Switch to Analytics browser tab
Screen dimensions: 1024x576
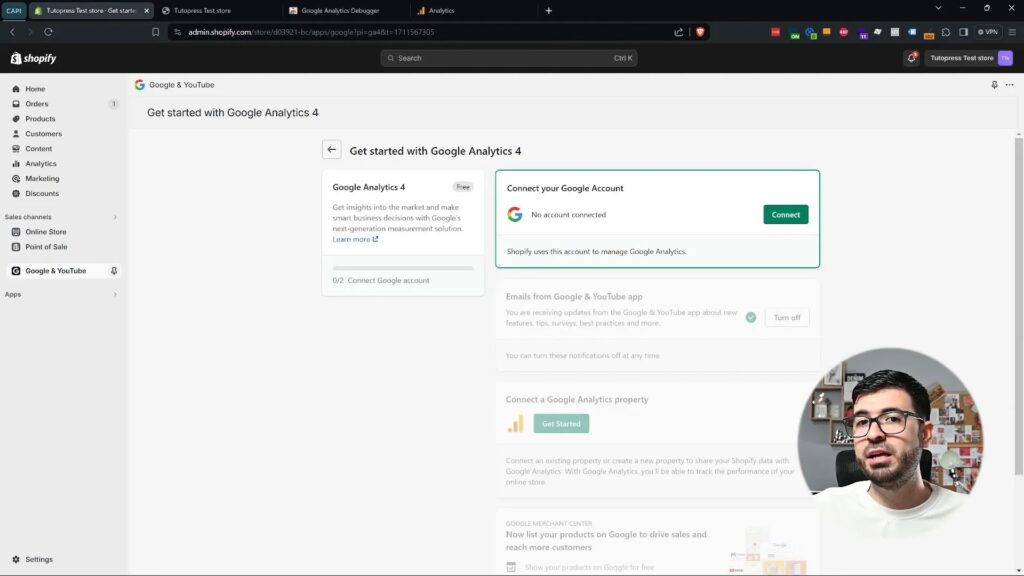tap(441, 10)
